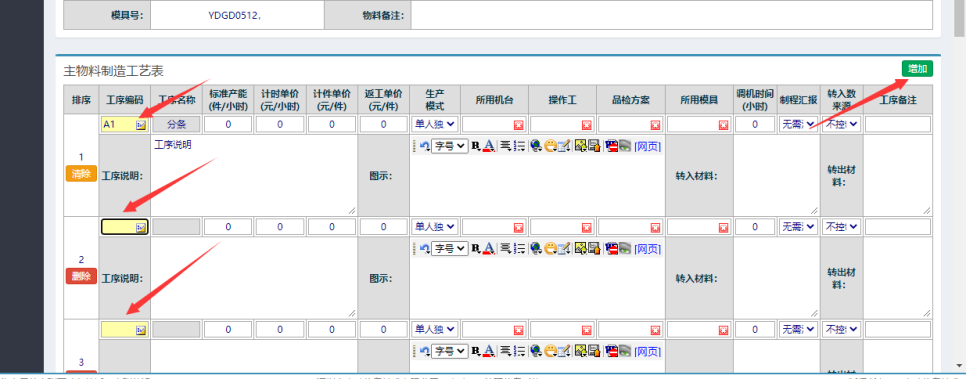This screenshot has height=379, width=967.
Task: Switch to [网页] mode in row 1 editor
Action: click(648, 146)
